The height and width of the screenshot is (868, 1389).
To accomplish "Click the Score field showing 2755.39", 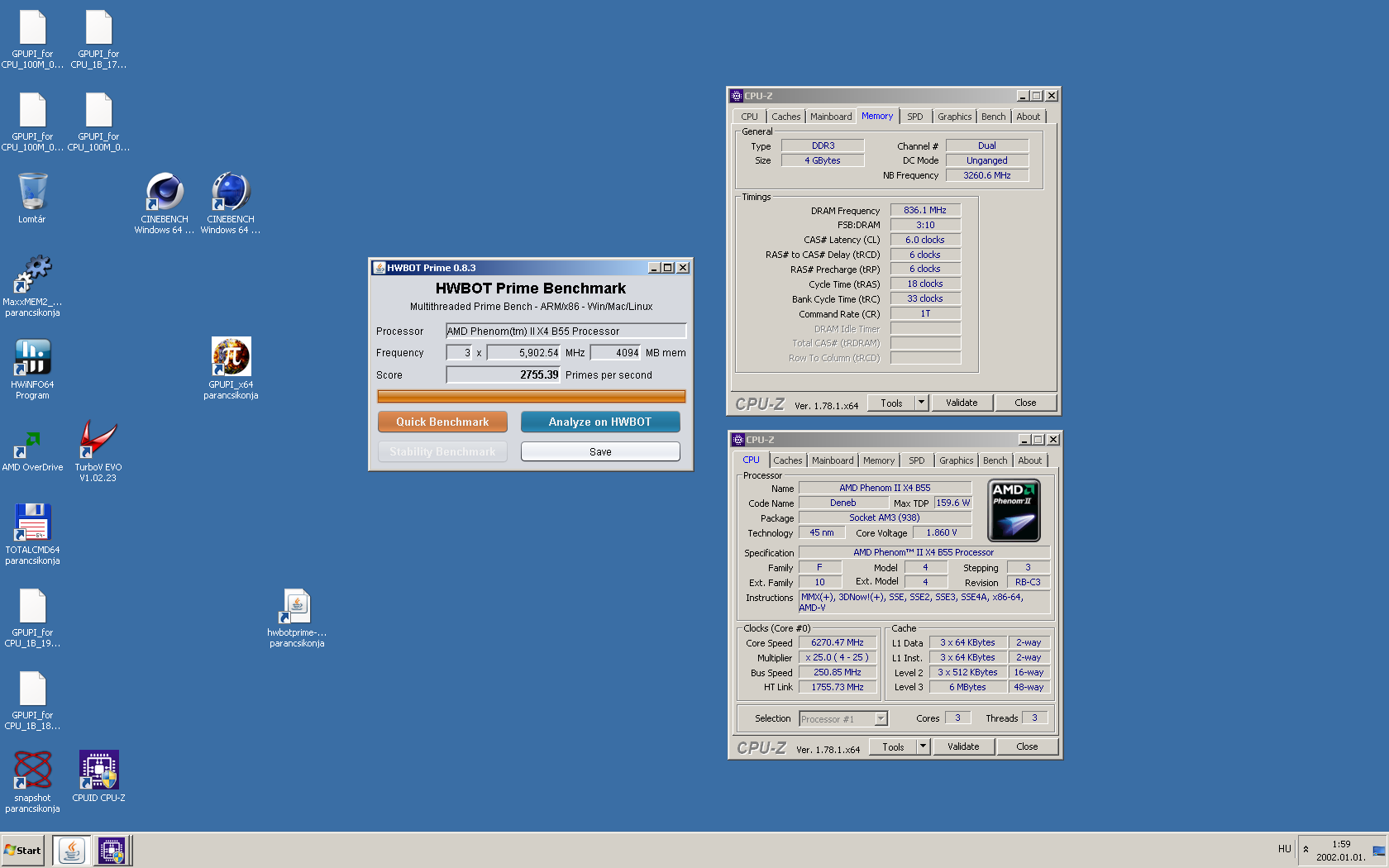I will (x=503, y=374).
